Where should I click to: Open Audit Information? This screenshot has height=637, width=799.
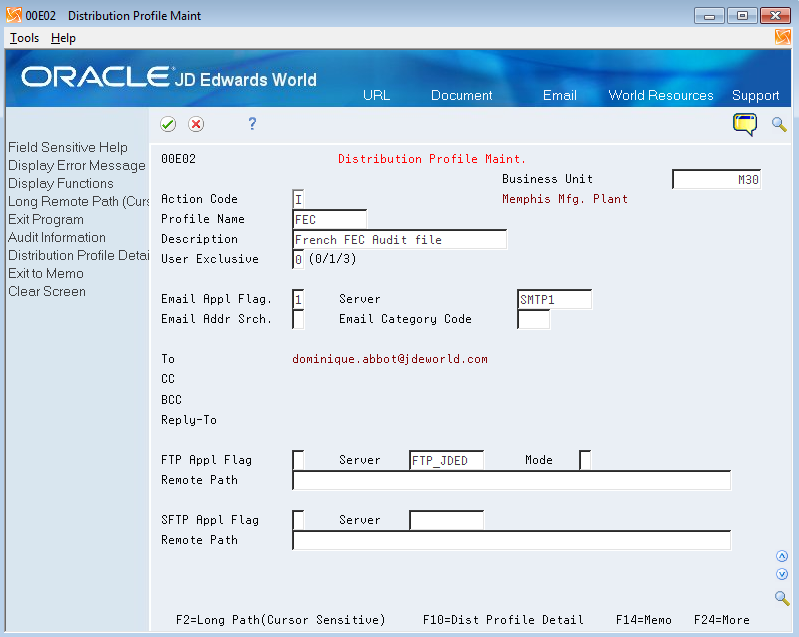tap(57, 237)
